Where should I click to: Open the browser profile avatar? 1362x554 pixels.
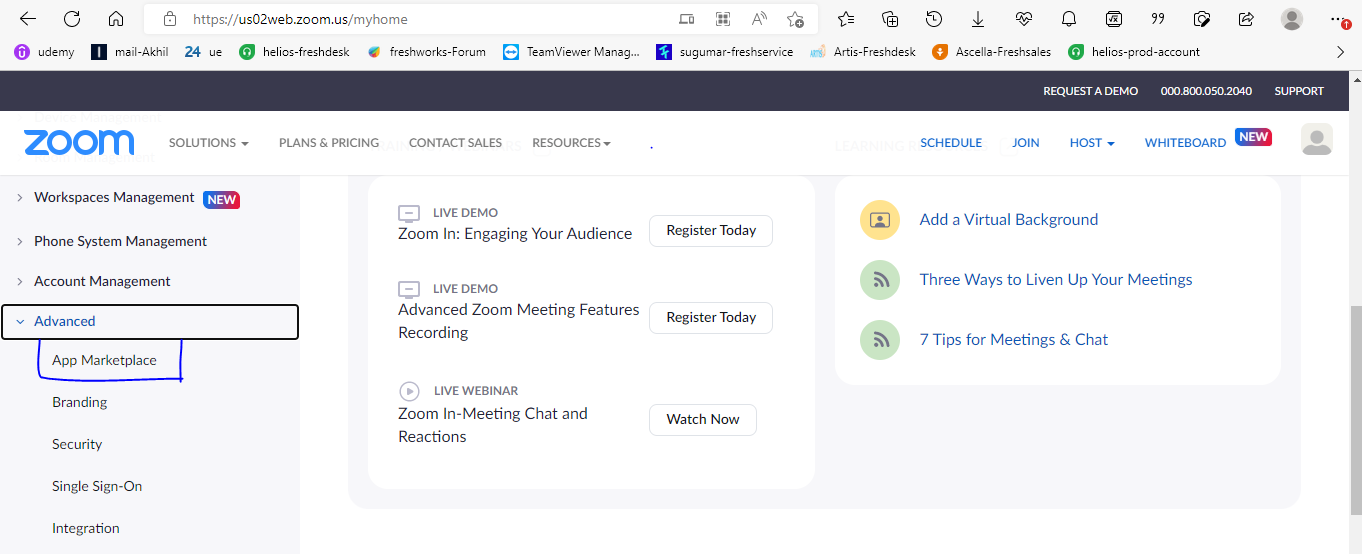point(1292,19)
